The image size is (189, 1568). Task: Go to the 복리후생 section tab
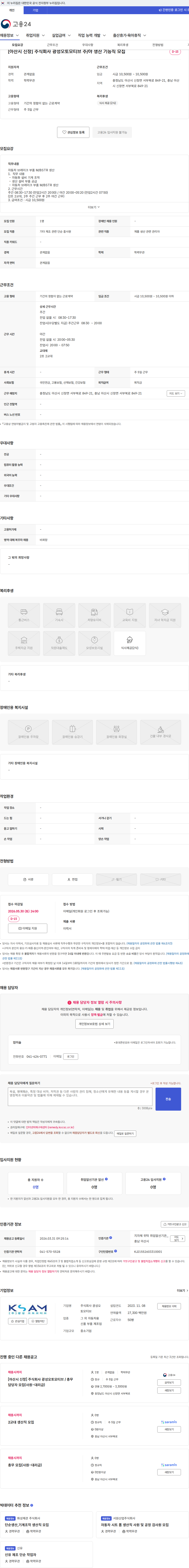[122, 45]
